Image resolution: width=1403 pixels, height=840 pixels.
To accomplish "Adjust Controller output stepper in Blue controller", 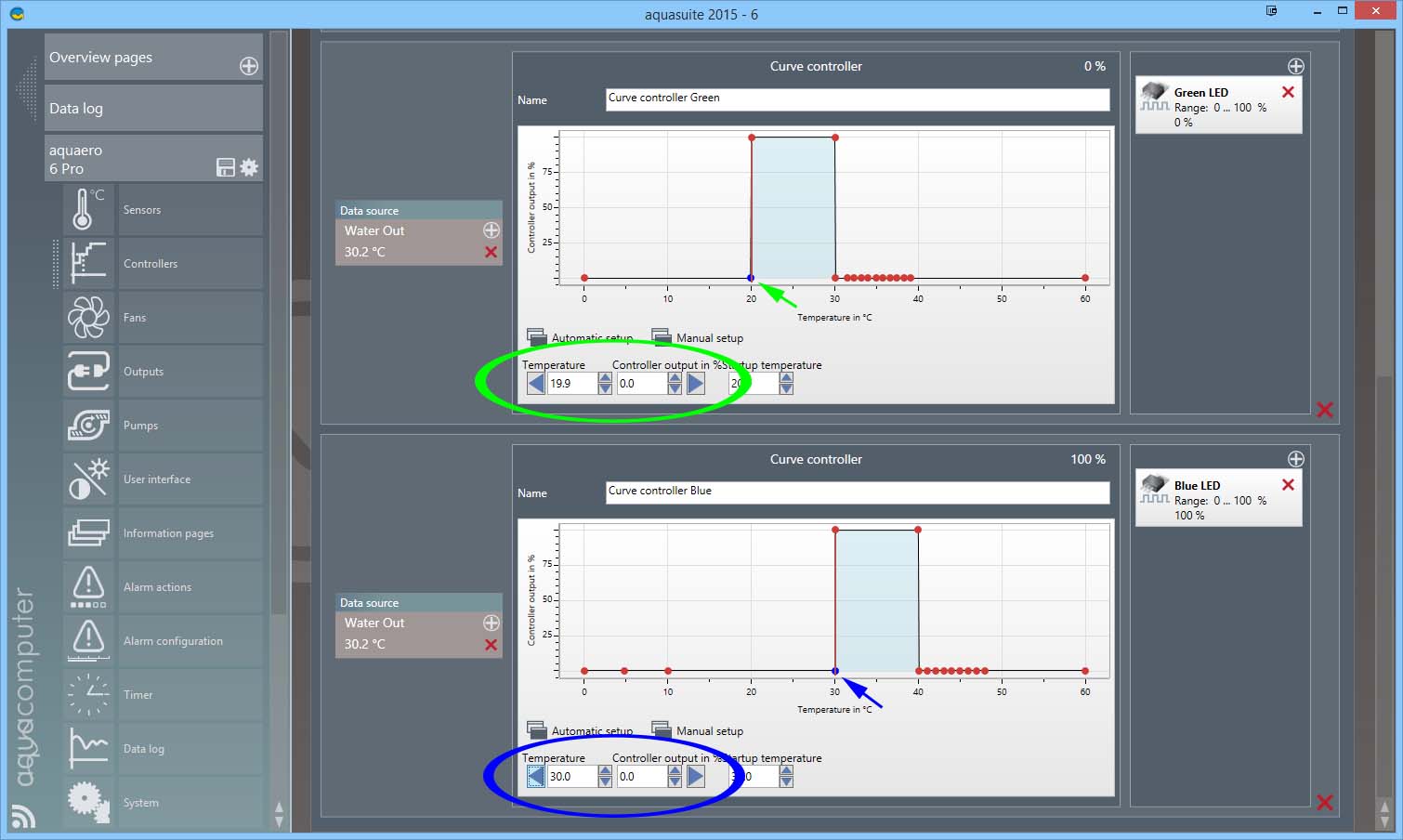I will [675, 777].
